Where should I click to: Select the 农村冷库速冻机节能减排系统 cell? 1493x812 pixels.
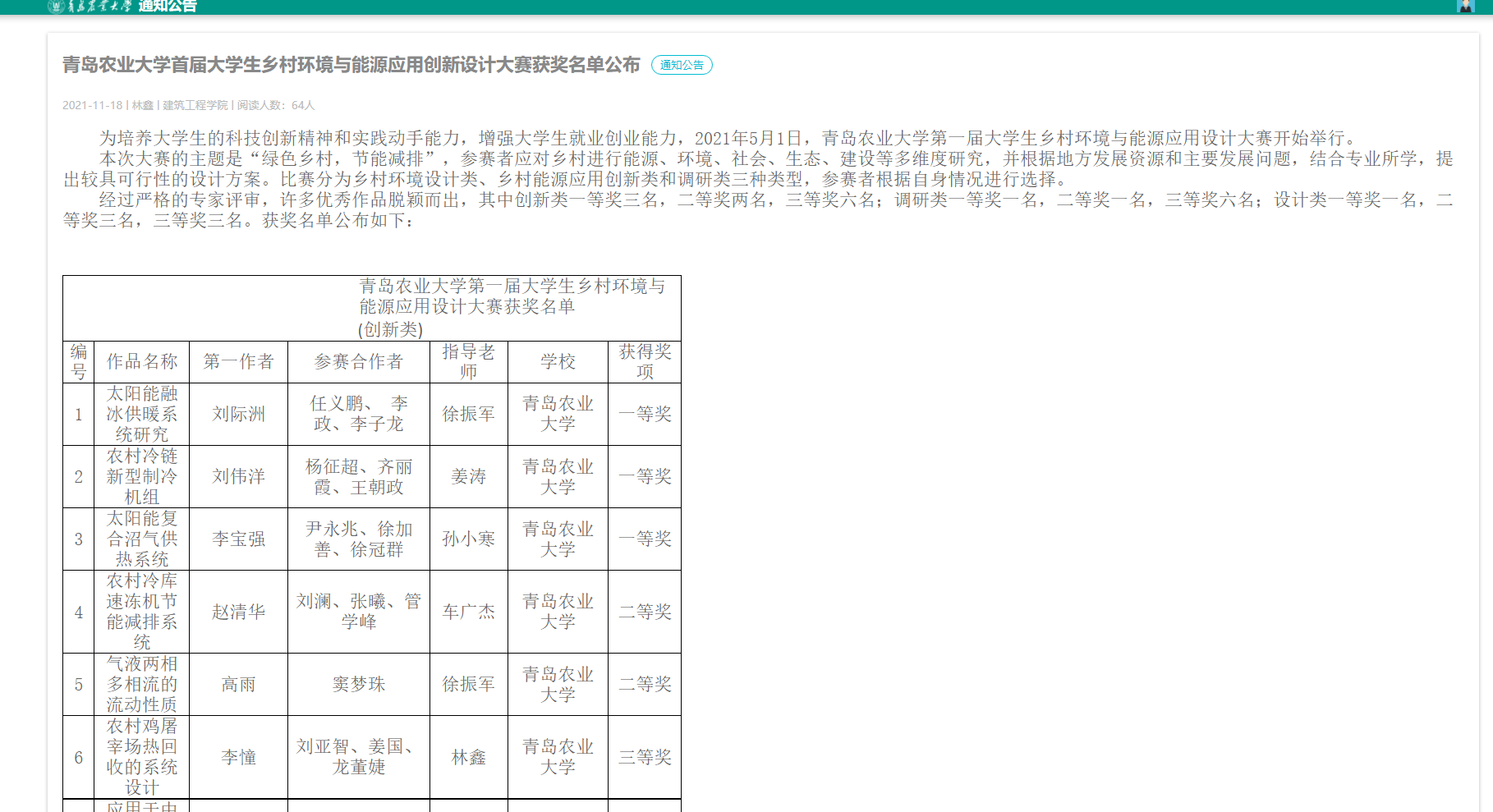[142, 612]
